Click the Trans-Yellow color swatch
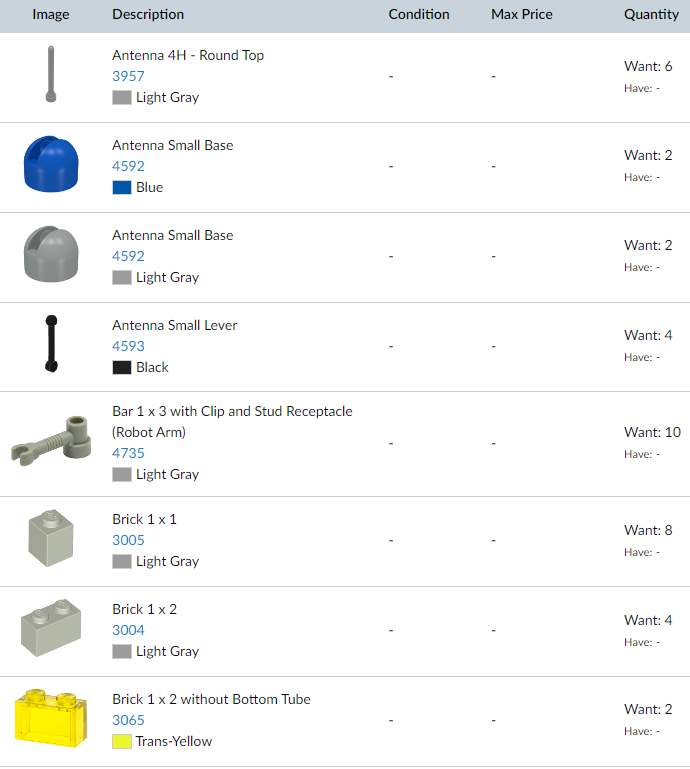The image size is (690, 769). coord(122,742)
